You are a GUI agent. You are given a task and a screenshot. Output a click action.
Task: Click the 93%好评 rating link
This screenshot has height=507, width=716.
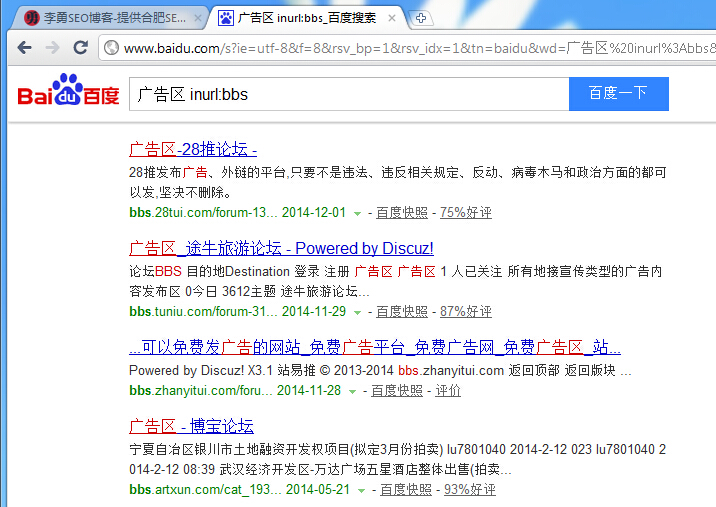(x=470, y=490)
